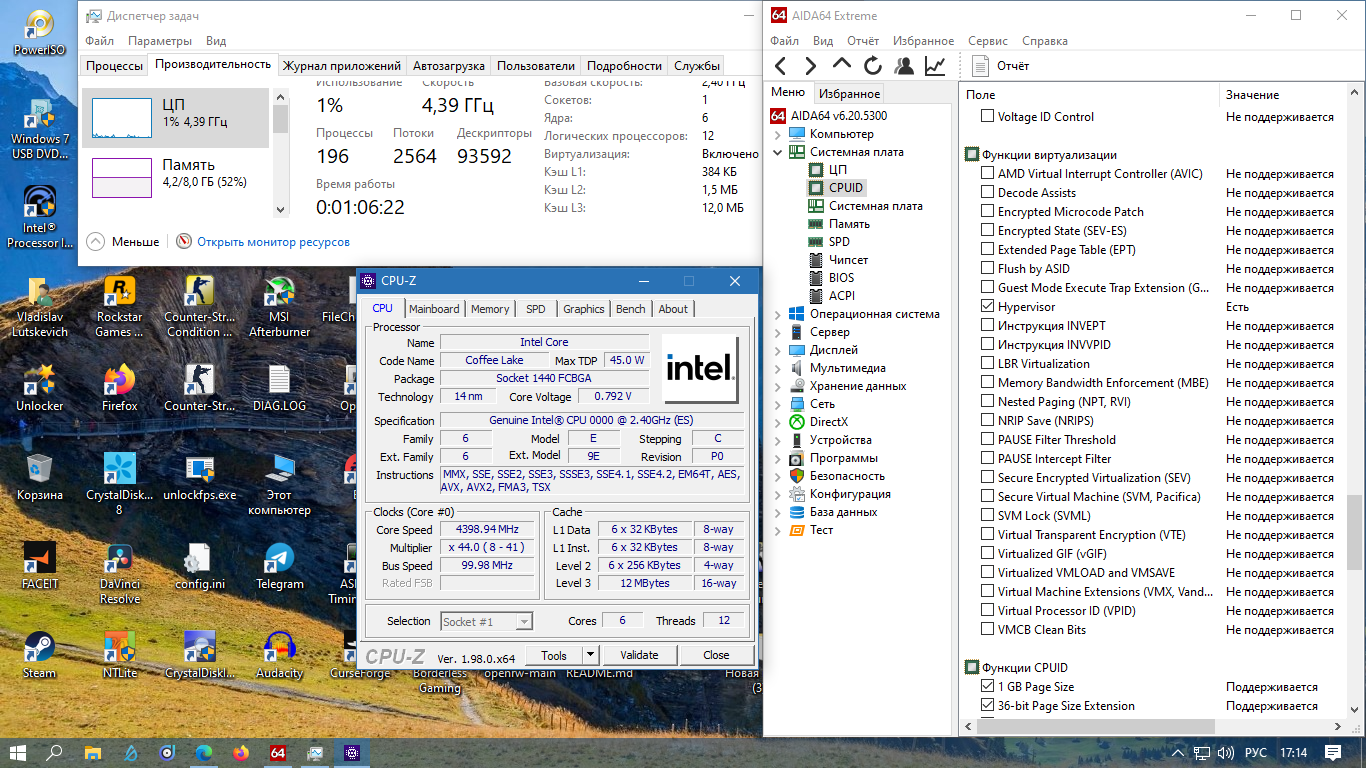Open the Bench tab in CPU-Z
The width and height of the screenshot is (1366, 768).
click(630, 309)
